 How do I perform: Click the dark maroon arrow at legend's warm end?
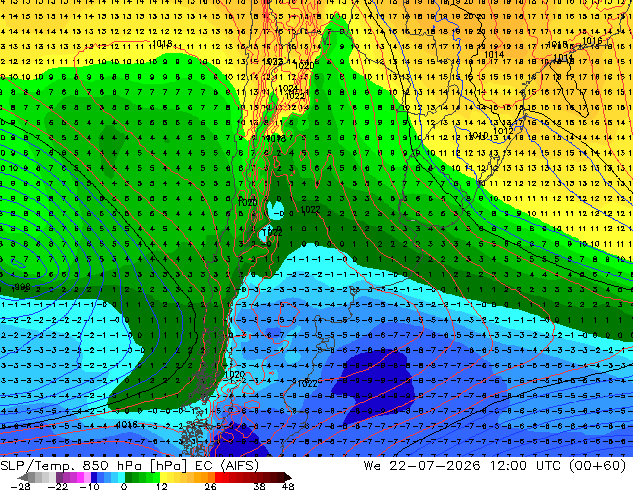(x=288, y=477)
